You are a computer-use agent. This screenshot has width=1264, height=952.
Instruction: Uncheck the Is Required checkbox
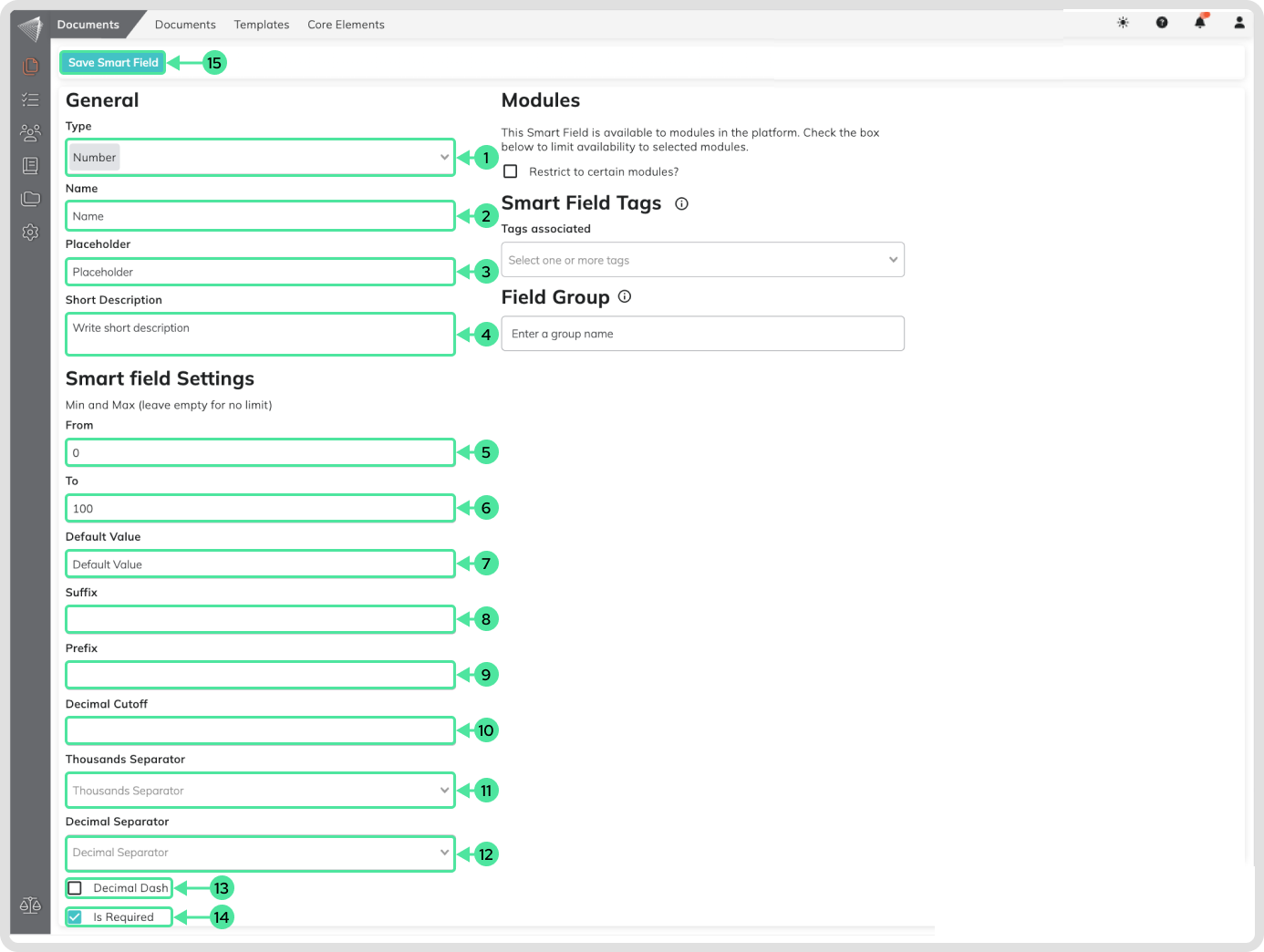[x=76, y=917]
